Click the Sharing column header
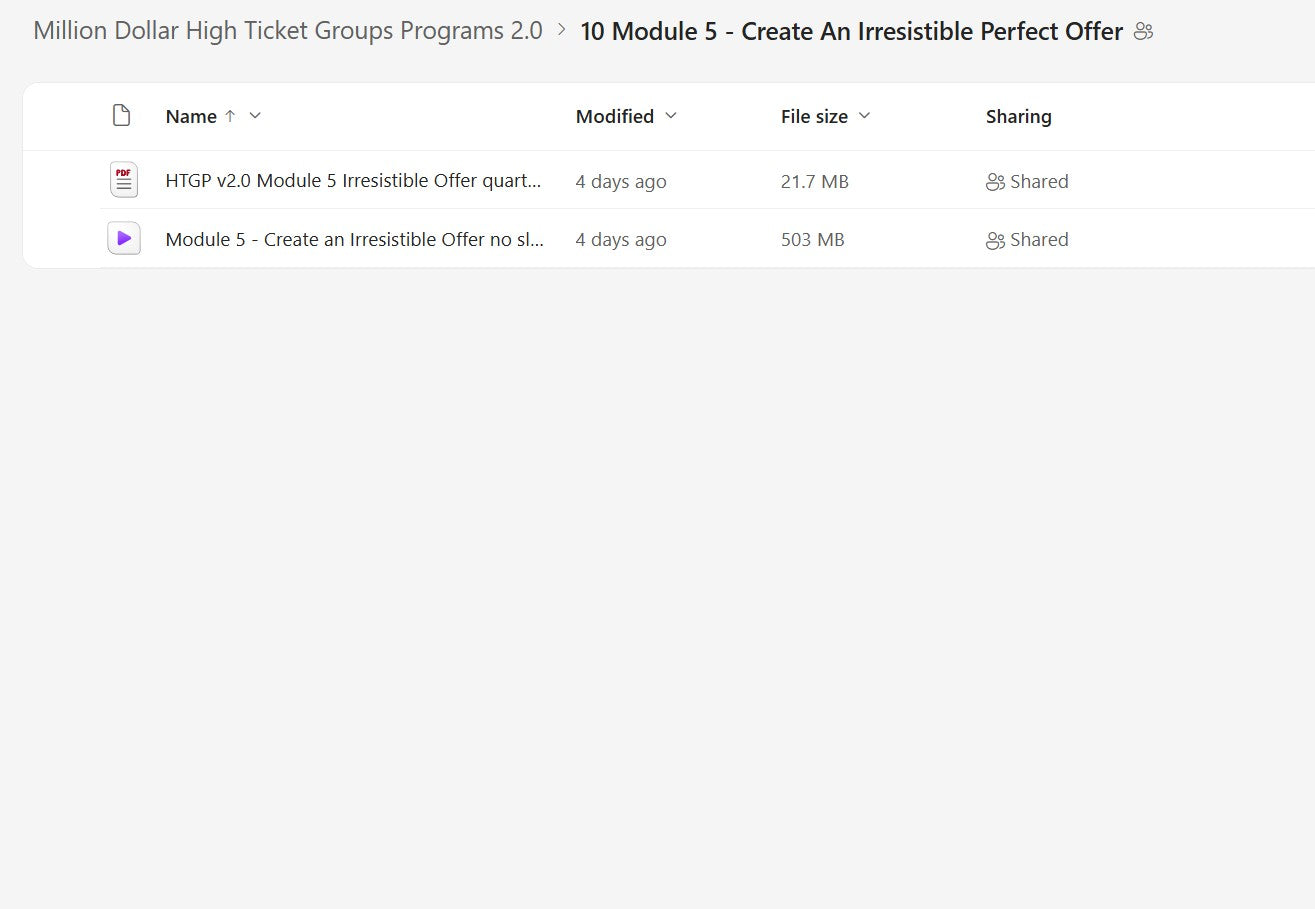The height and width of the screenshot is (909, 1315). click(x=1018, y=116)
